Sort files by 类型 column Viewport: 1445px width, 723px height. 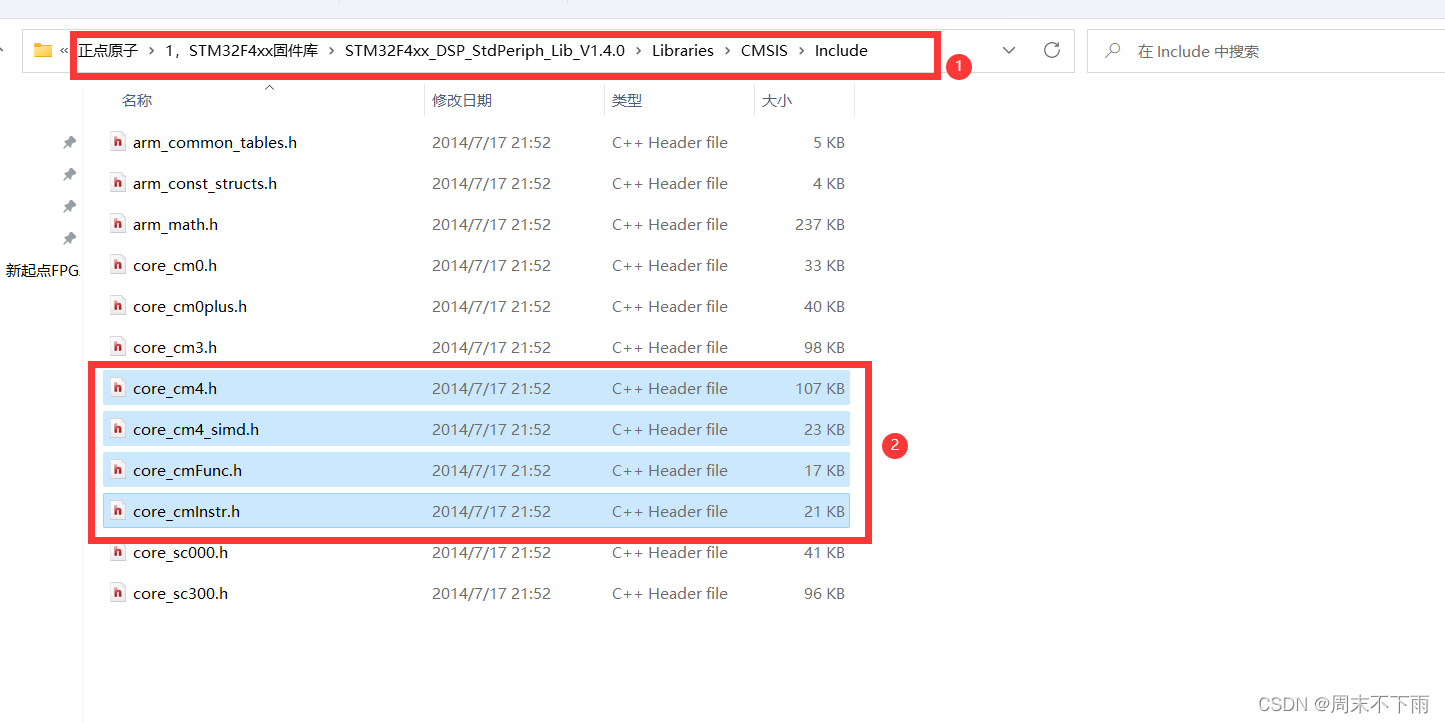coord(627,101)
